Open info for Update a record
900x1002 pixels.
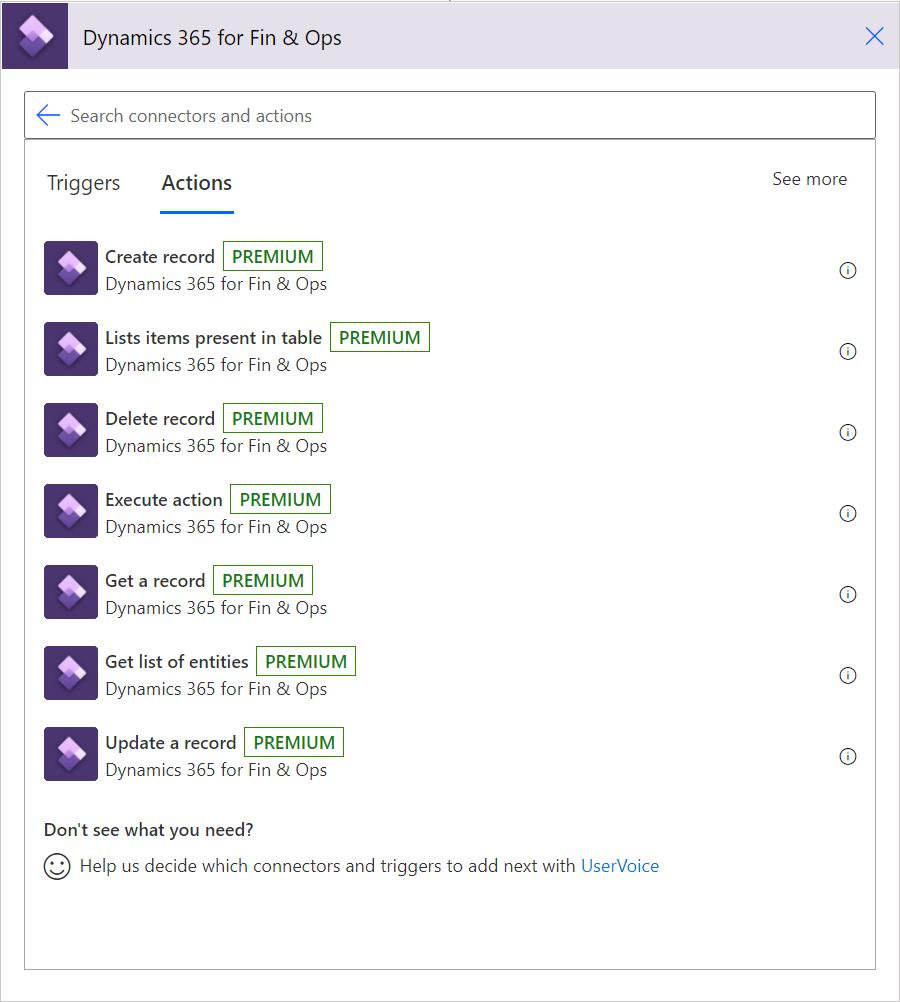848,757
